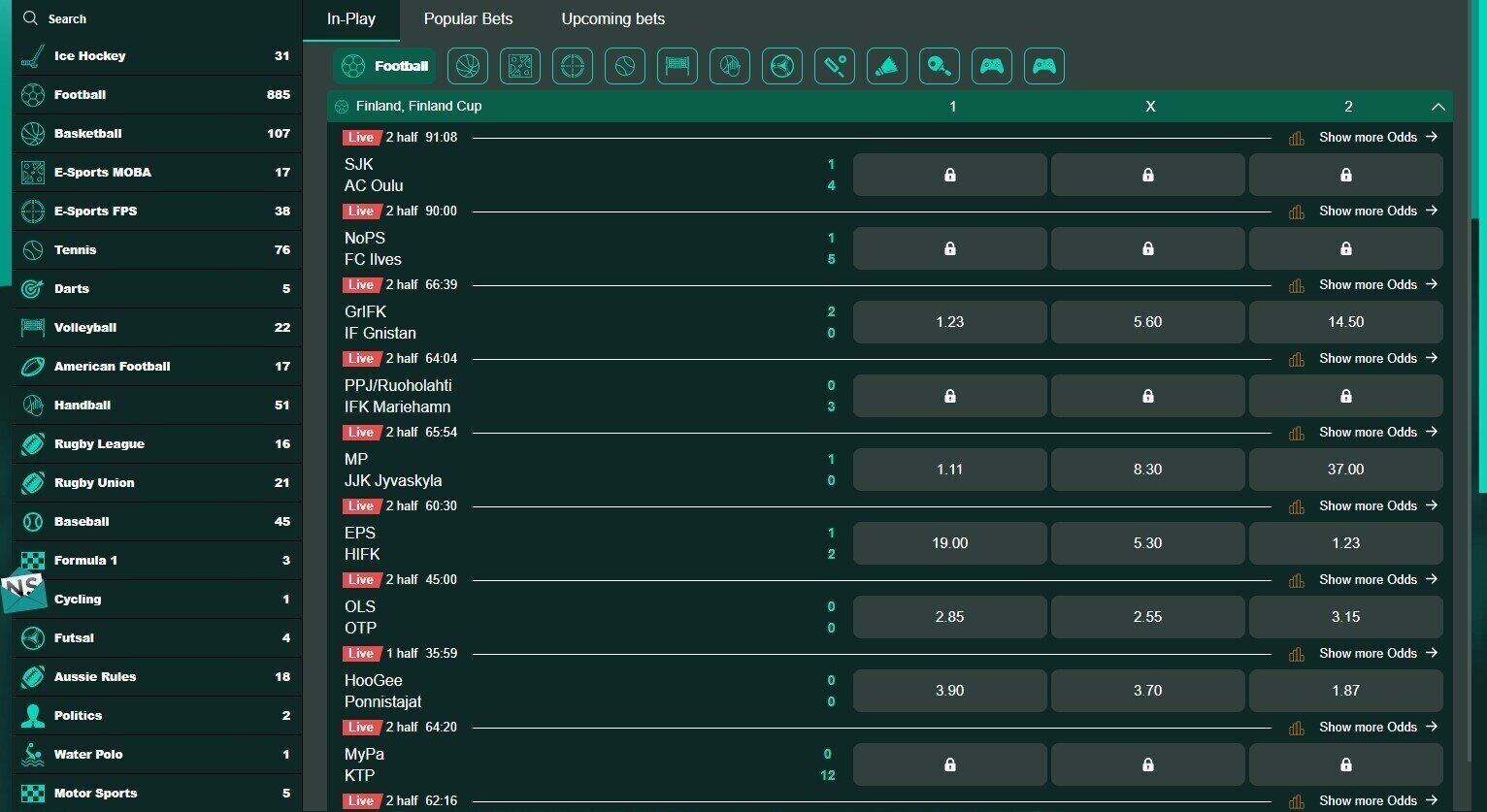The height and width of the screenshot is (812, 1487).
Task: Select the Table Tennis paddle icon in top row
Action: pyautogui.click(x=940, y=66)
